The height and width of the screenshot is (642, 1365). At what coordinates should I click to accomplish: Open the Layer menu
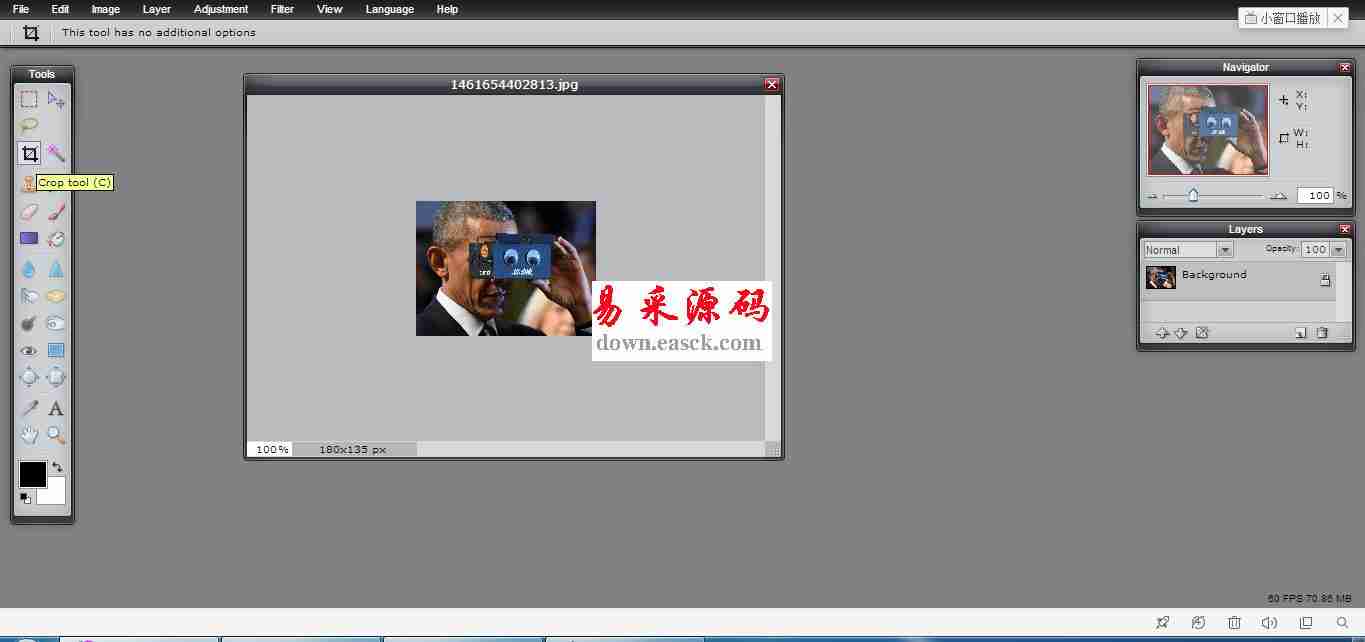tap(156, 9)
